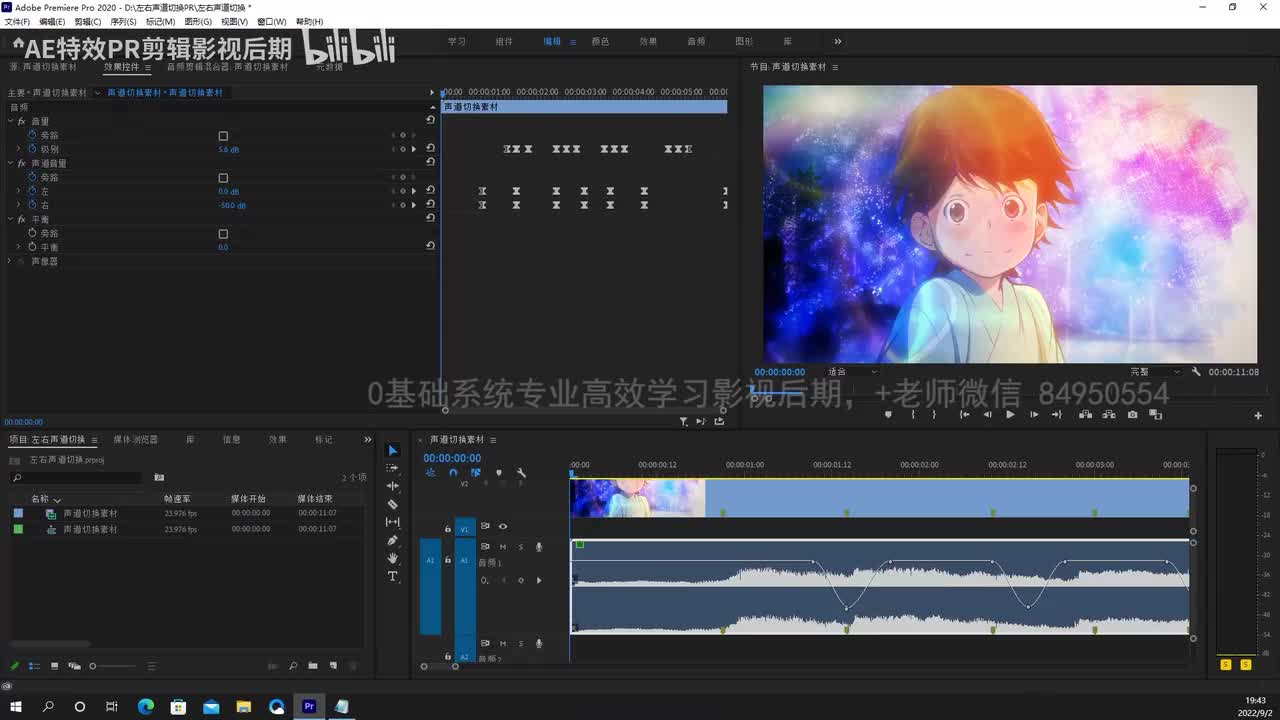The height and width of the screenshot is (720, 1280).
Task: Open Microsoft Edge from taskbar
Action: [x=145, y=706]
